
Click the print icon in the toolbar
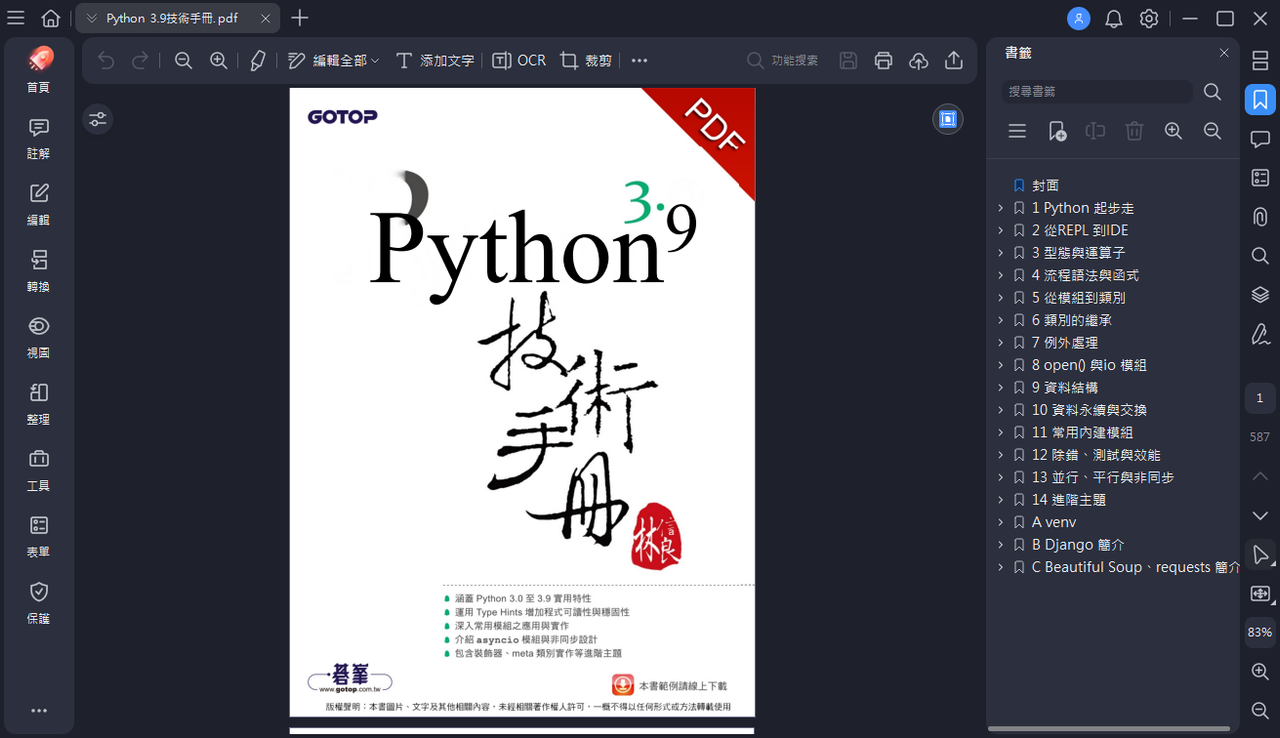883,60
